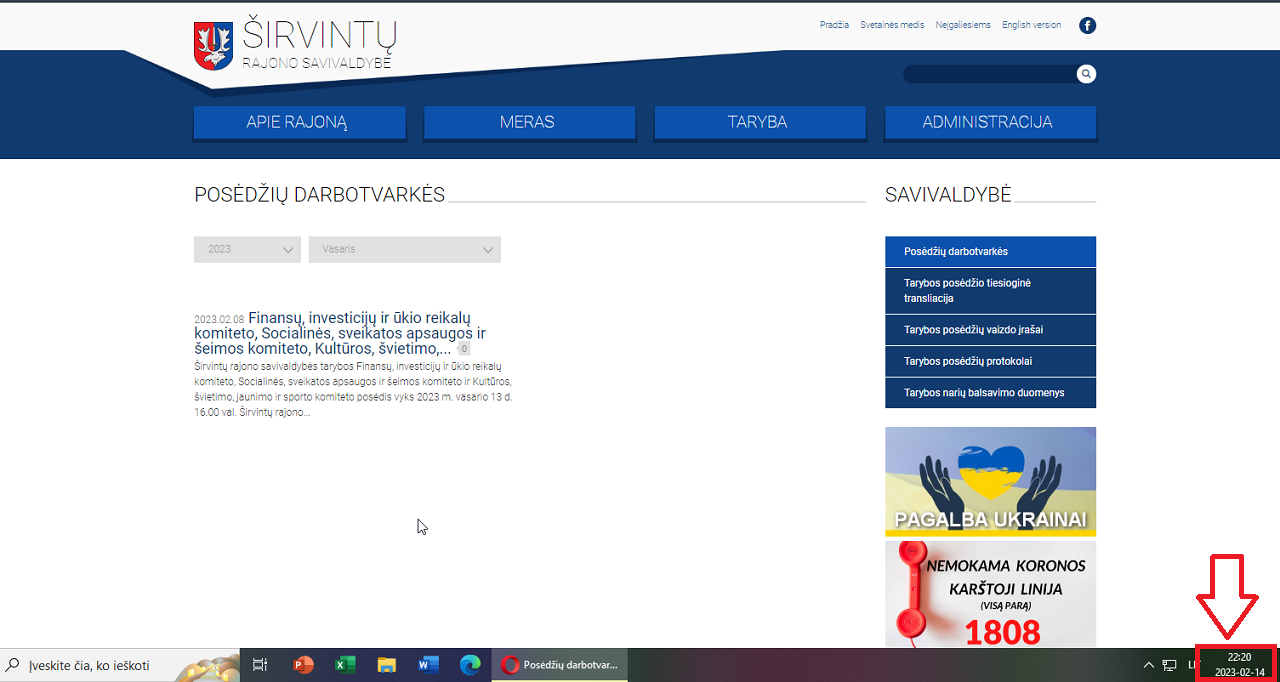Show hidden system tray icons
Viewport: 1280px width, 682px height.
[x=1149, y=665]
